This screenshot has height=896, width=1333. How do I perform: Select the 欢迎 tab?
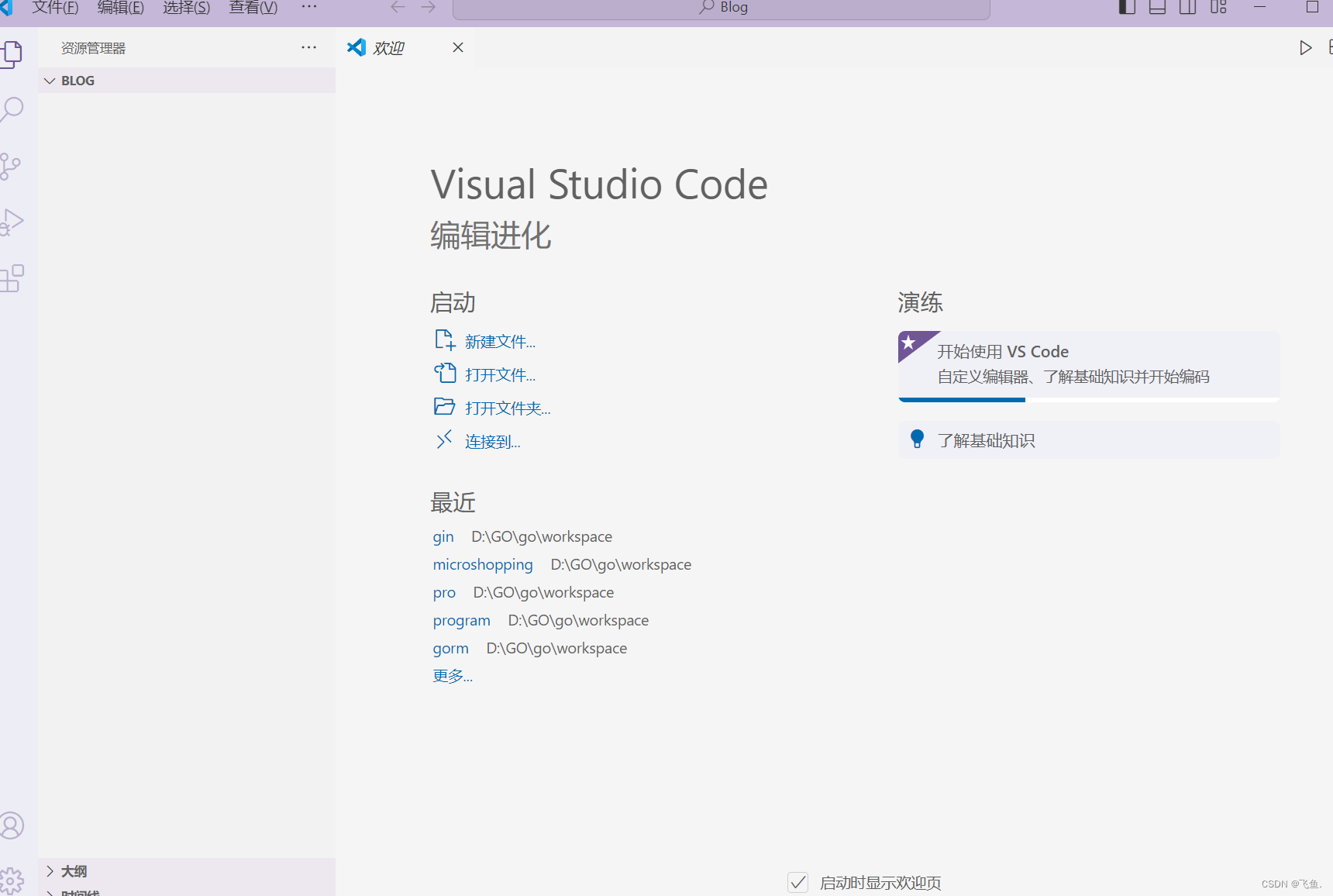[389, 47]
